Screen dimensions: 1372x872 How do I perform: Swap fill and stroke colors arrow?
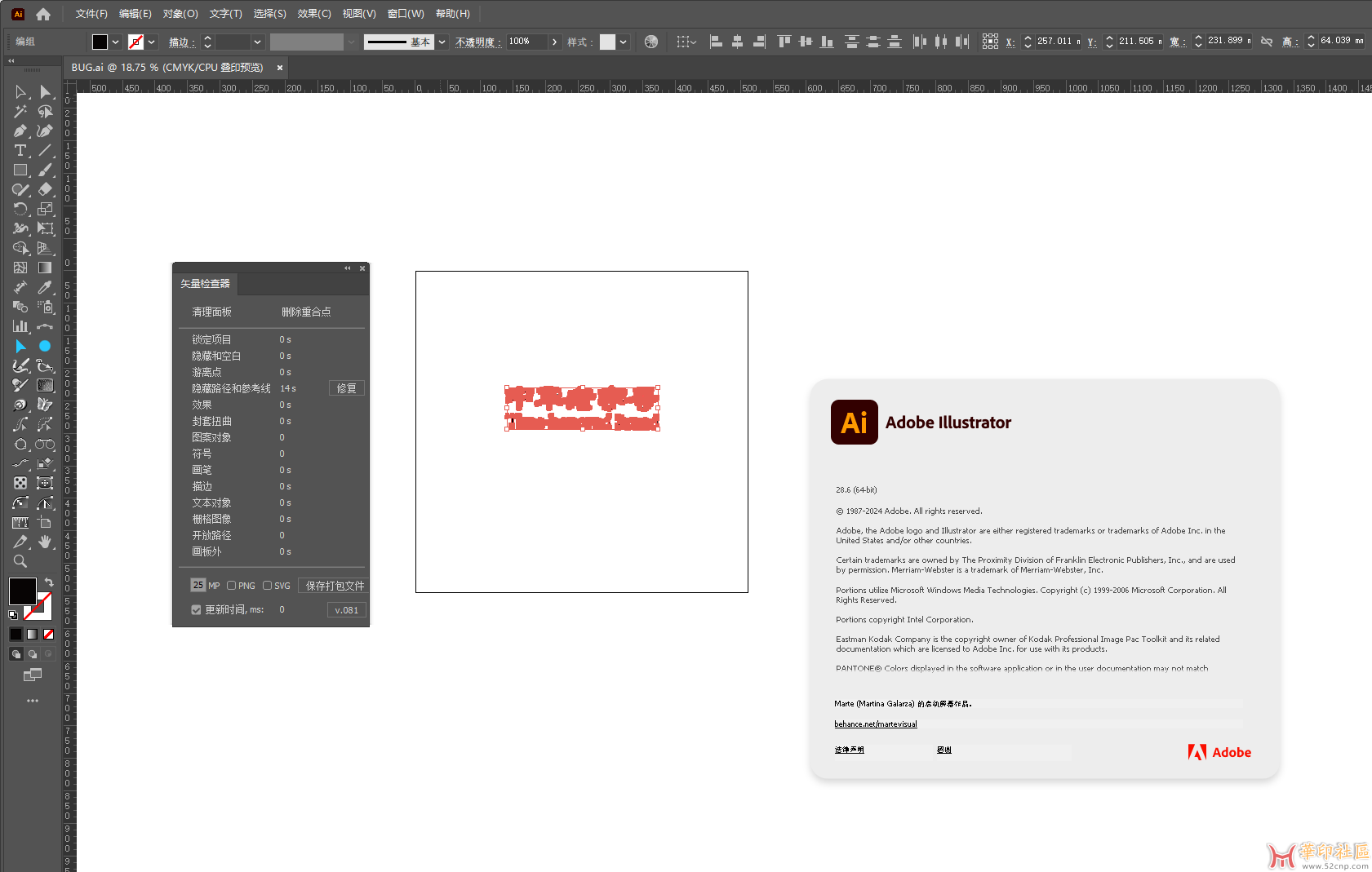(x=49, y=582)
